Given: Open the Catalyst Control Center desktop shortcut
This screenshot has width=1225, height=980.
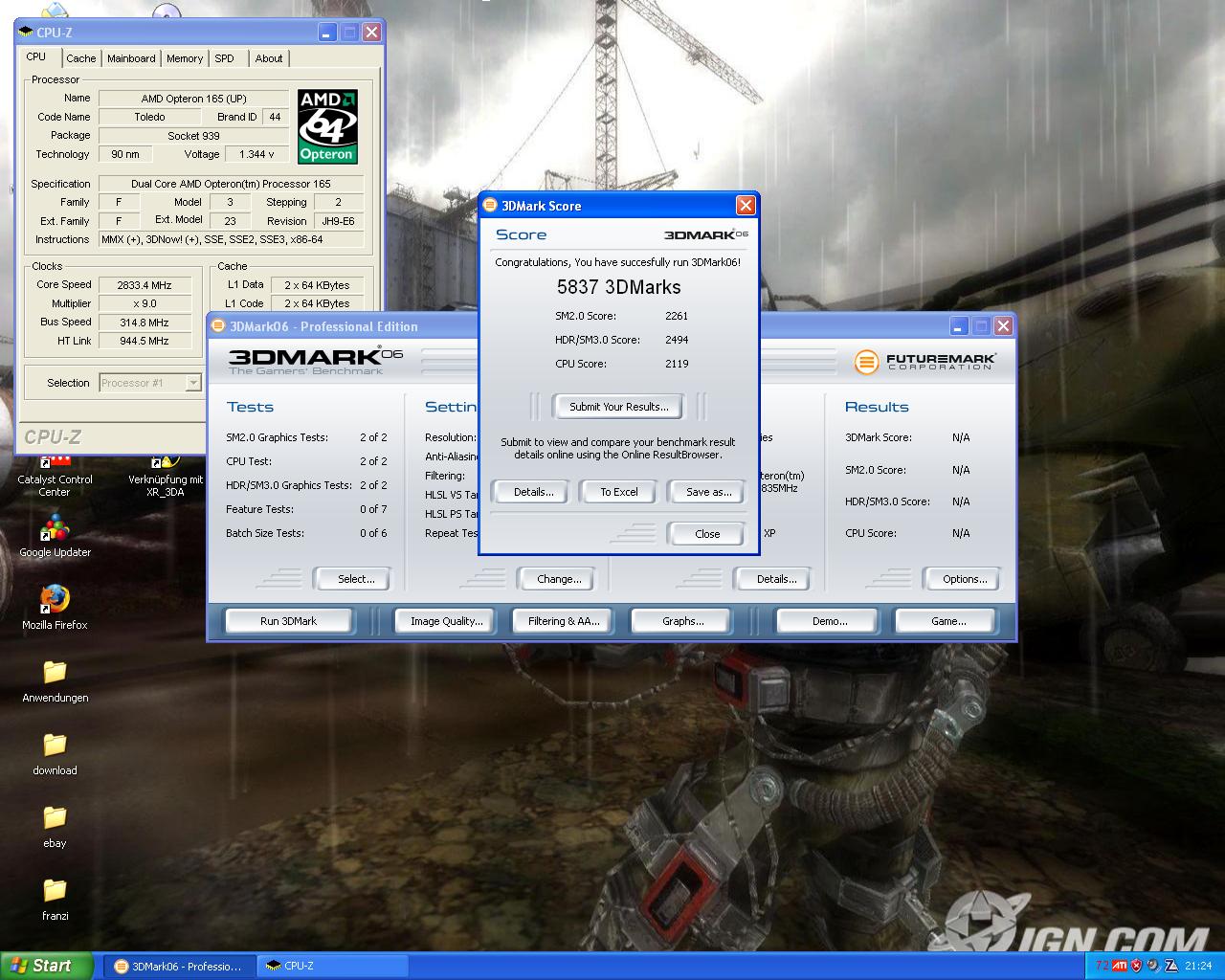Looking at the screenshot, I should click(x=55, y=476).
